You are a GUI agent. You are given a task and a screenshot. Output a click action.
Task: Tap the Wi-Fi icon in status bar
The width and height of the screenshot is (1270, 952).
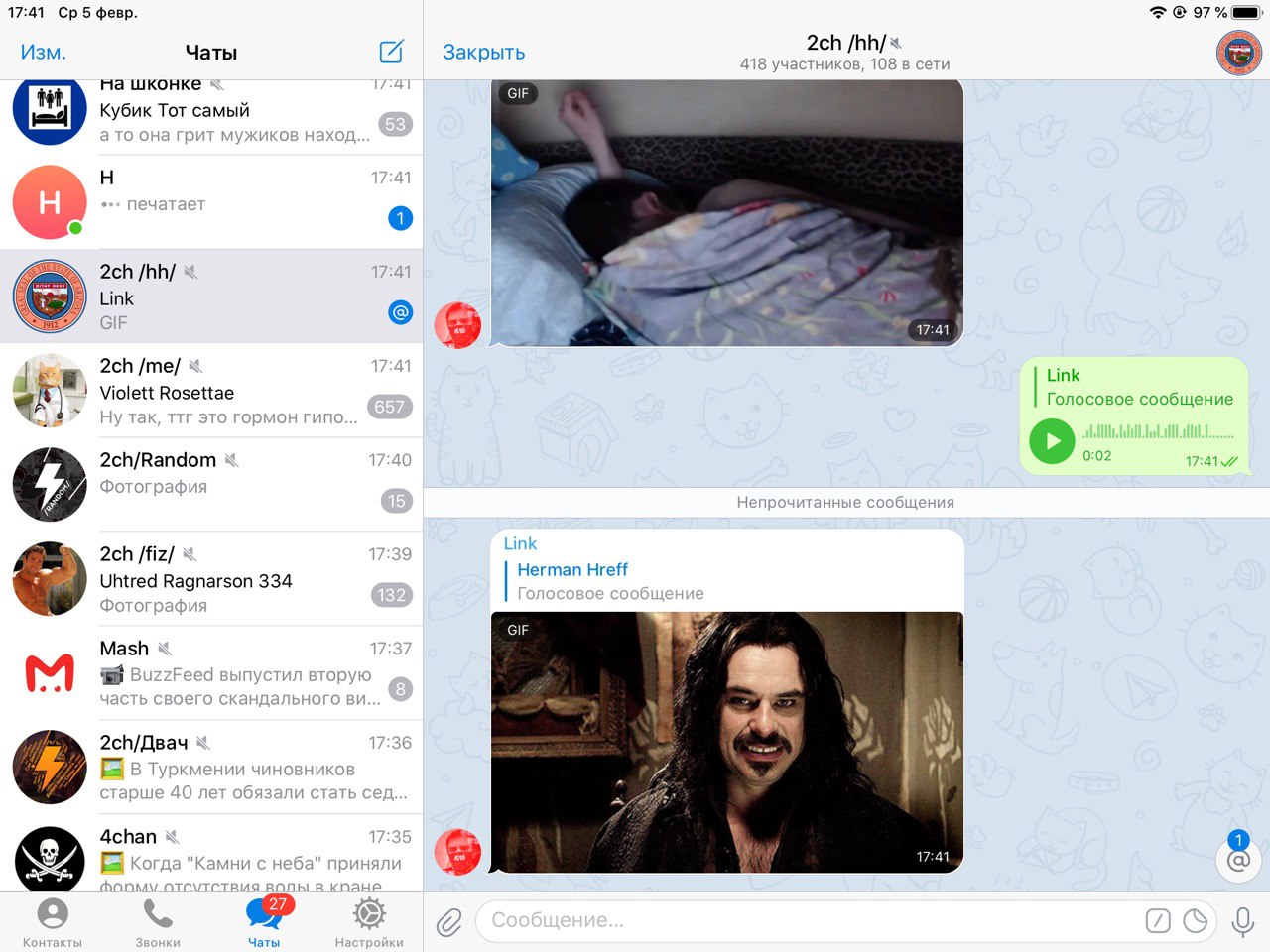(1158, 13)
